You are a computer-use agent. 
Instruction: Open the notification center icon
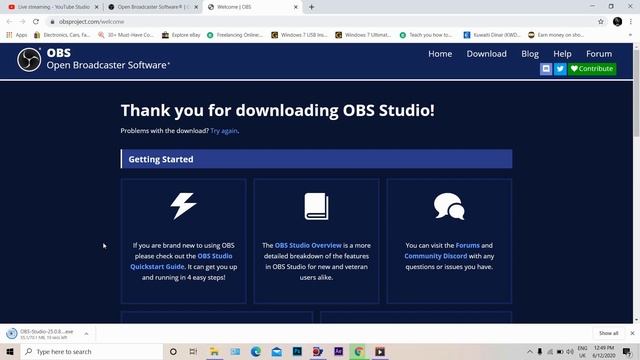click(627, 351)
